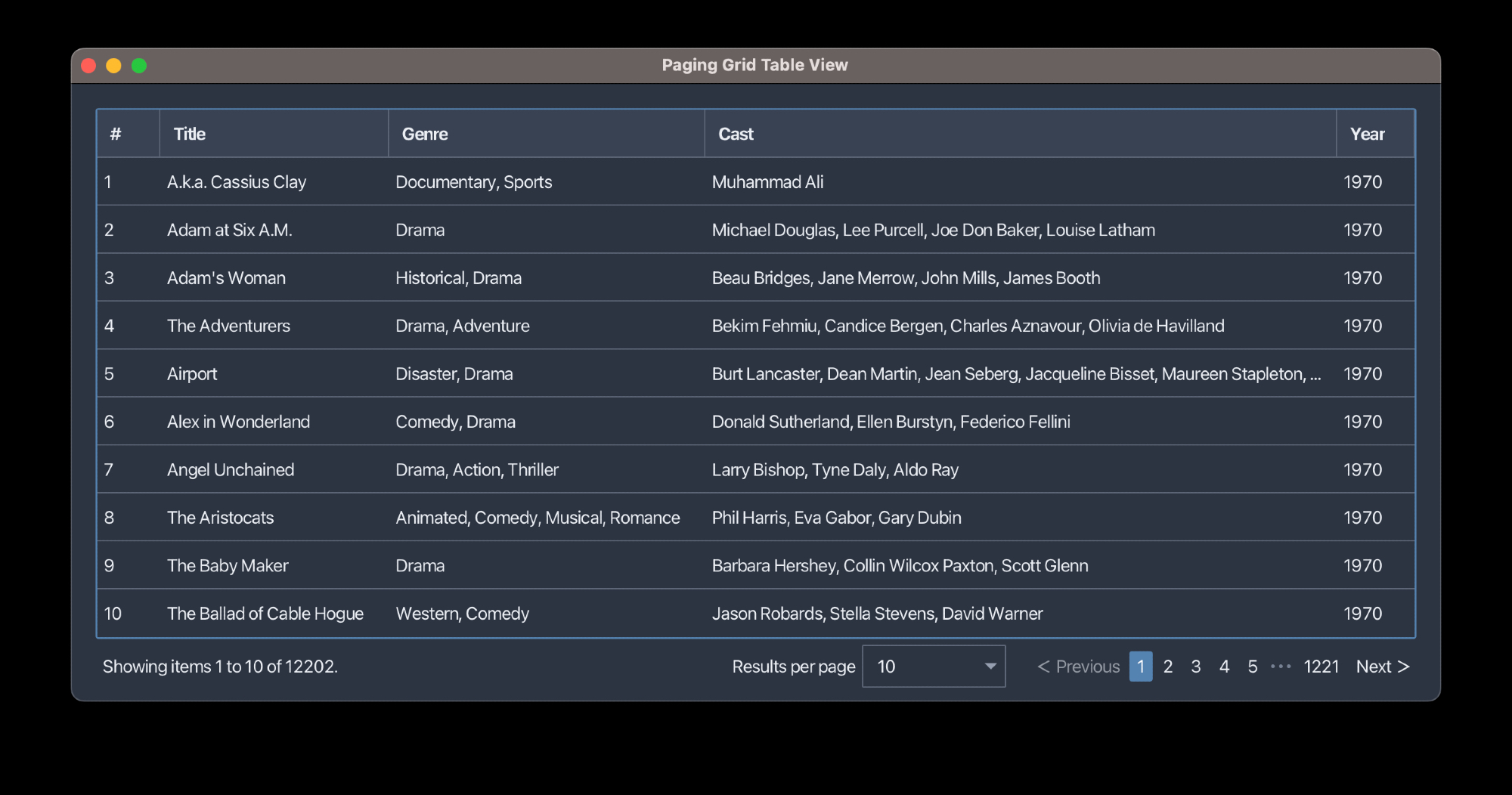Go to last page 1221
Image resolution: width=1512 pixels, height=795 pixels.
(x=1321, y=666)
